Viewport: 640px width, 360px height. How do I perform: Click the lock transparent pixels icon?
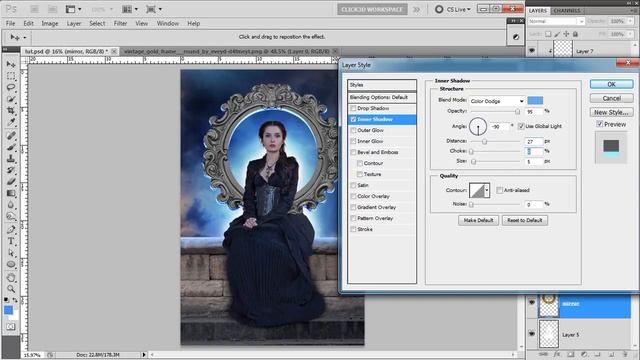[548, 34]
